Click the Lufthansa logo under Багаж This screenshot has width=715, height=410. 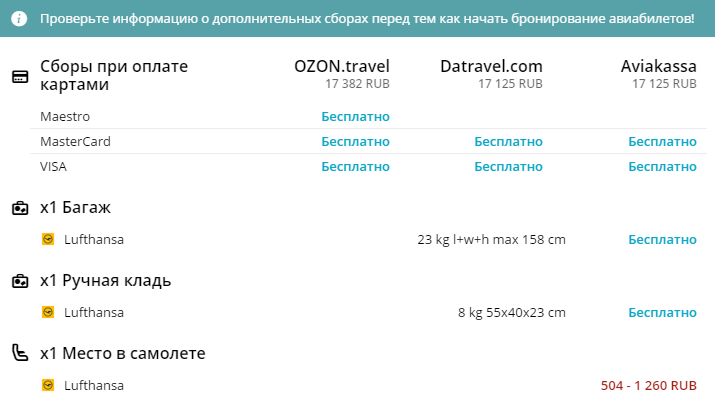pyautogui.click(x=48, y=240)
